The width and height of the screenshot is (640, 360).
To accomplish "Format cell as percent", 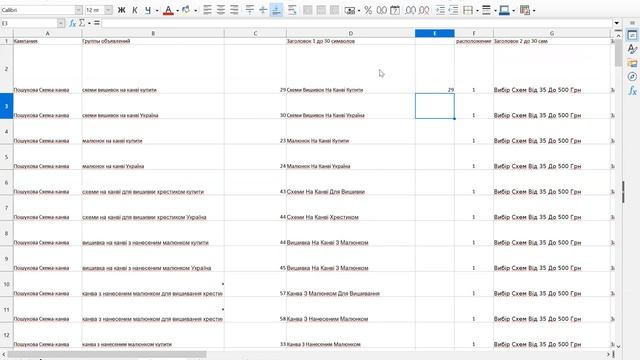I will (x=368, y=10).
